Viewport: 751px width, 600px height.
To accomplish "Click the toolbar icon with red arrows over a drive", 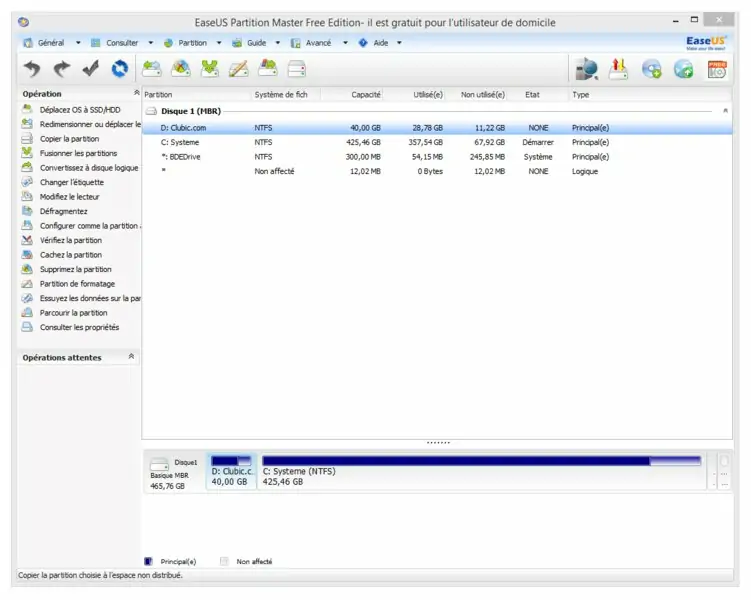I will 618,69.
